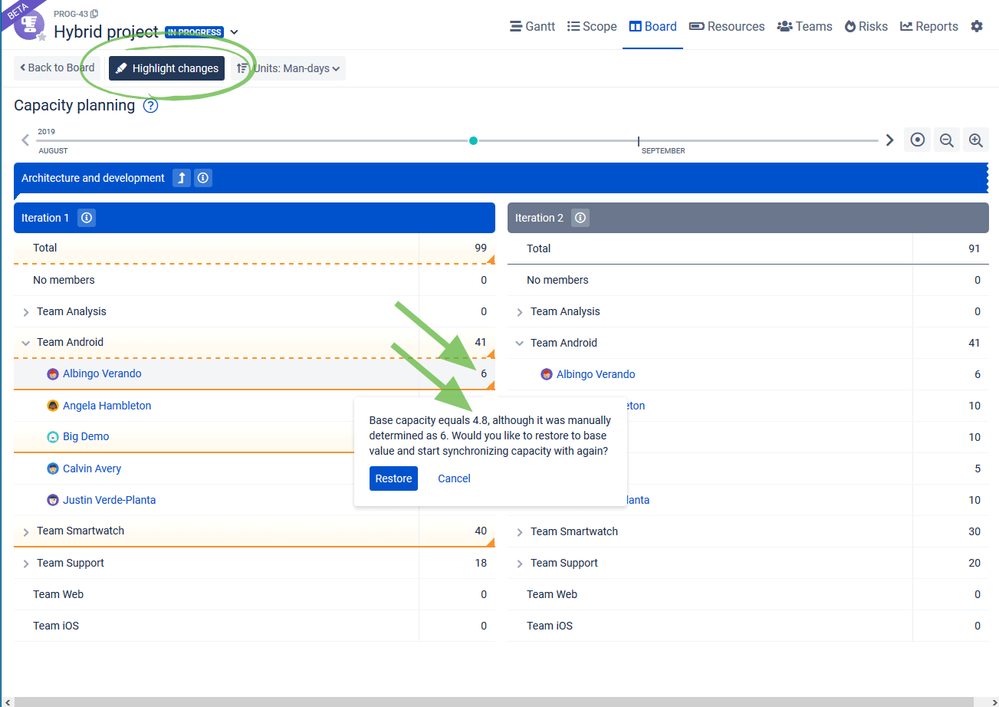Viewport: 999px width, 707px height.
Task: Click Restore in the capacity dialog
Action: pyautogui.click(x=393, y=478)
